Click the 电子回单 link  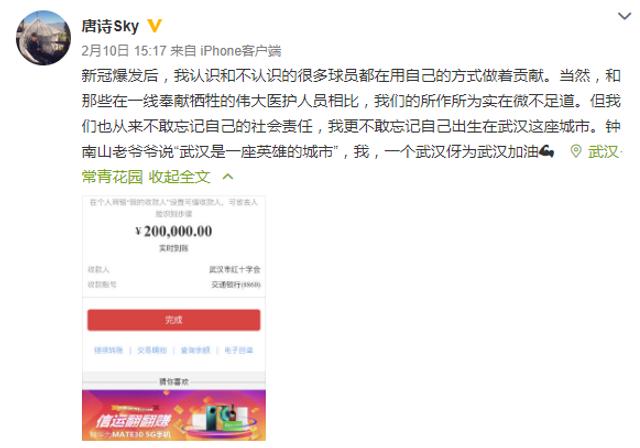tap(239, 350)
